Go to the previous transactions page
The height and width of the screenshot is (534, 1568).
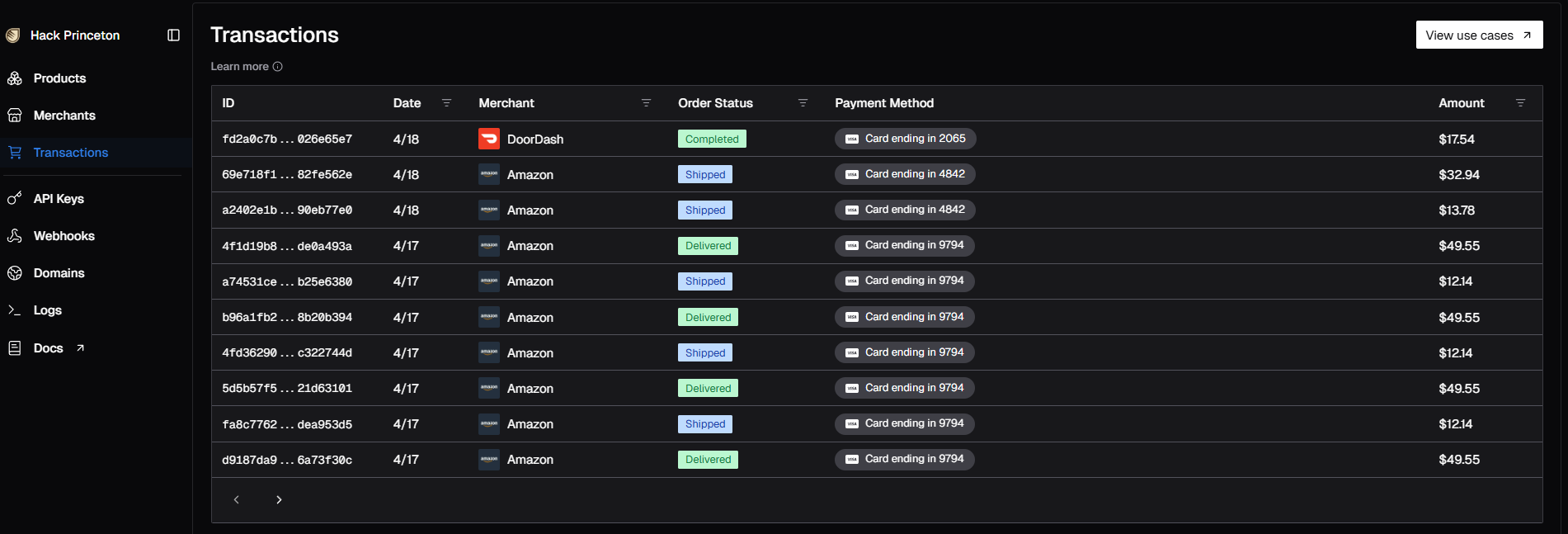[x=237, y=499]
